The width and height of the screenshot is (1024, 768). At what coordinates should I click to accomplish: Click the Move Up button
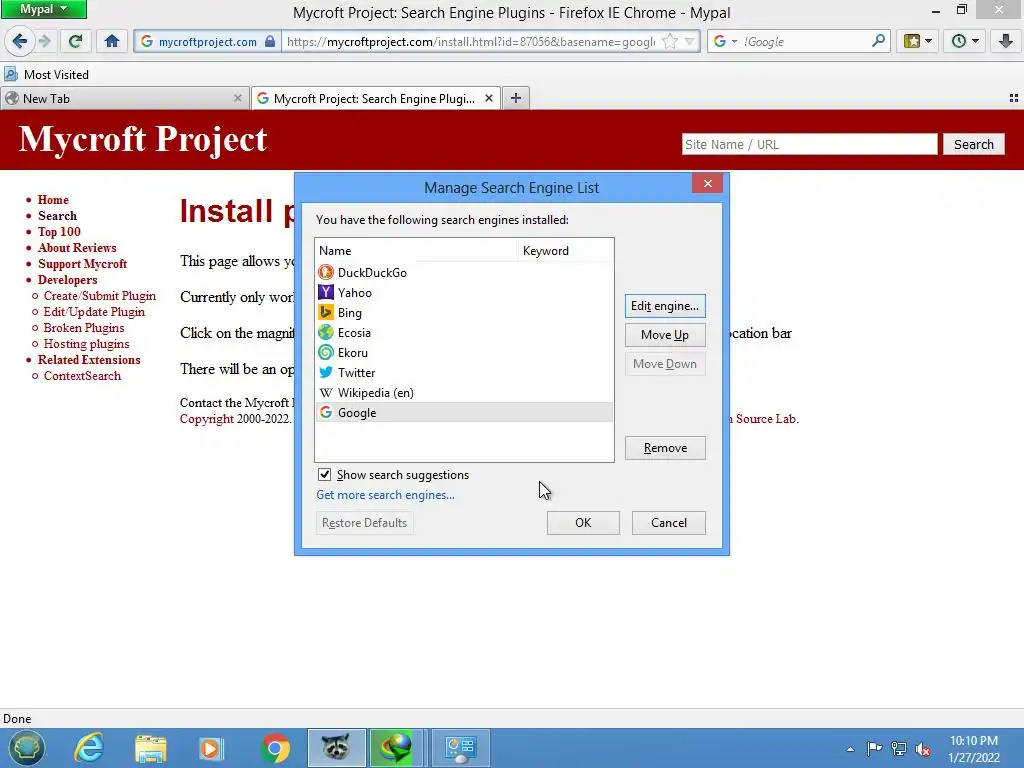[665, 334]
